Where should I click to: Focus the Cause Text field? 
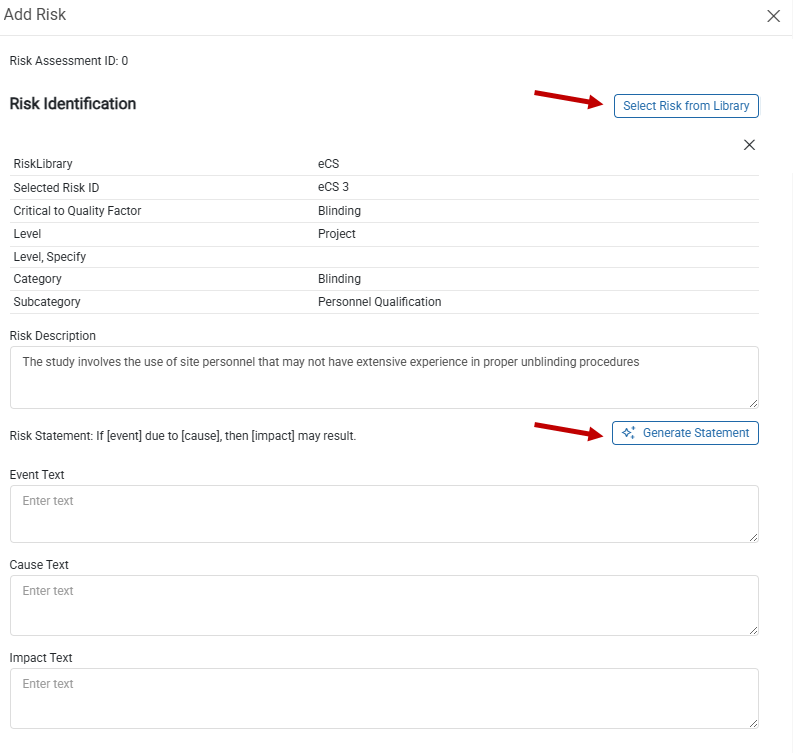384,605
